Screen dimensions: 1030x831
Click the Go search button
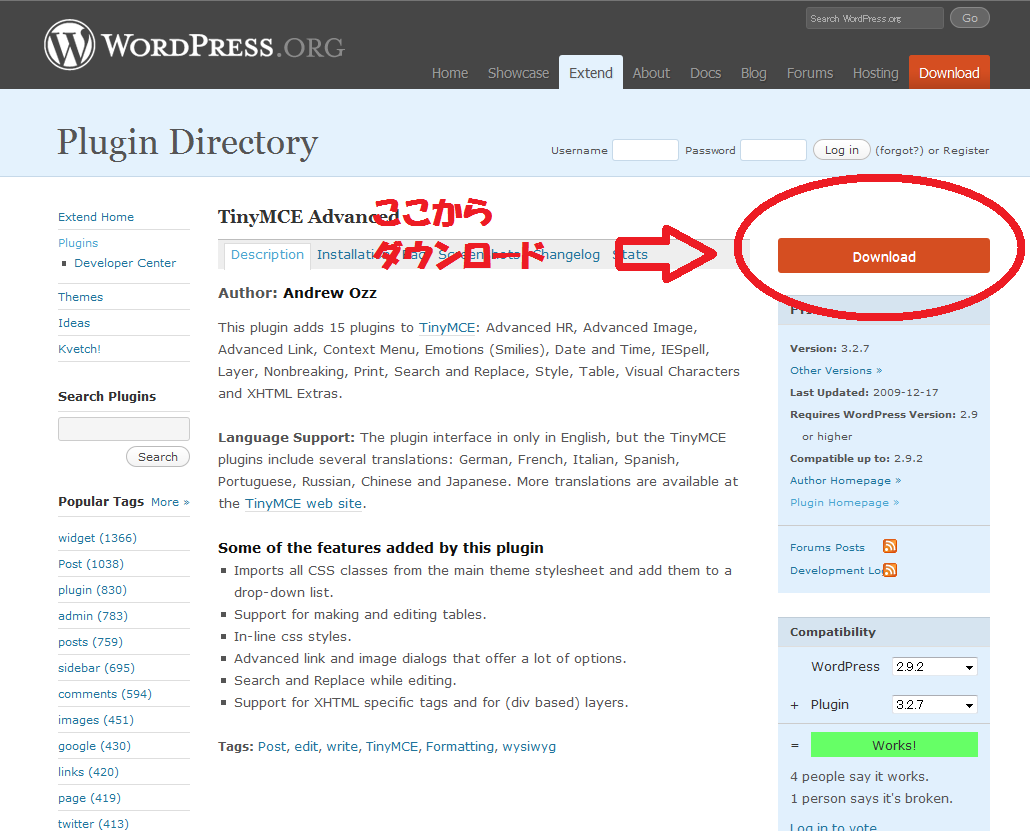(x=970, y=18)
